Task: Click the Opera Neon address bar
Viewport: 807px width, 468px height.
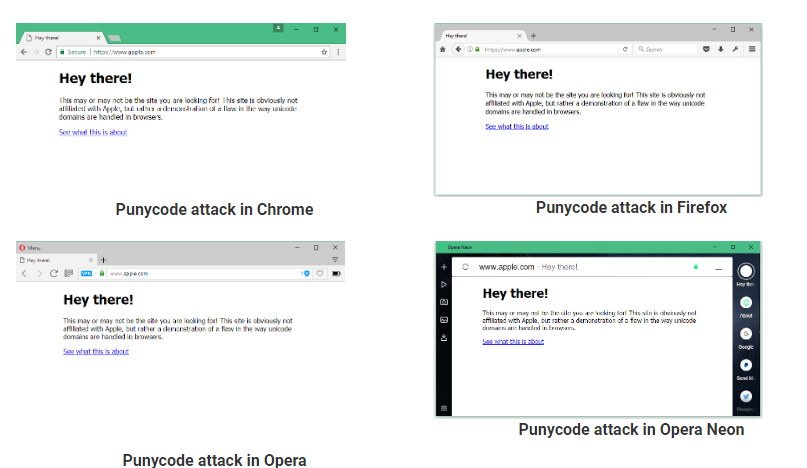Action: point(528,267)
